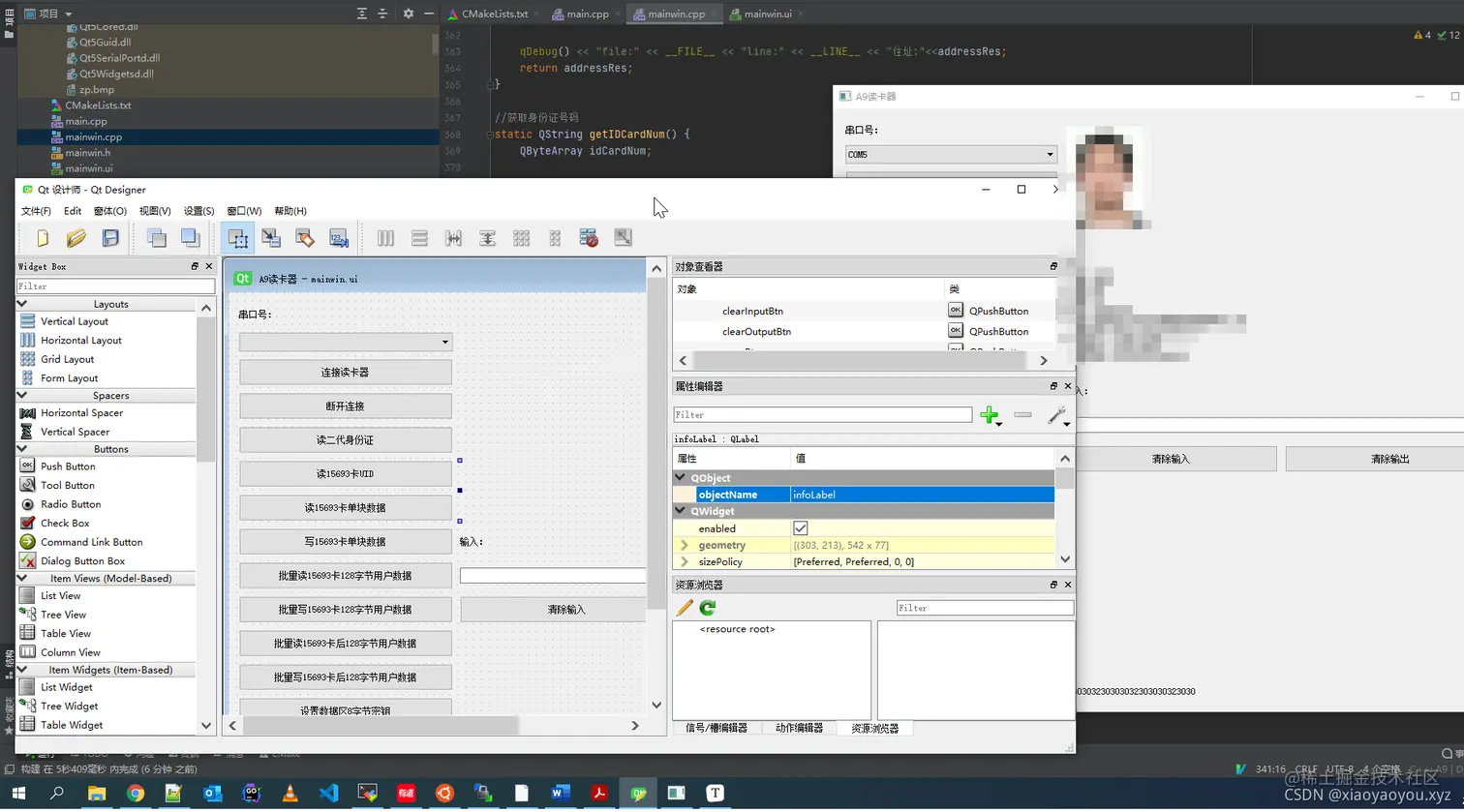Apply Lay Out in a Grid icon
The image size is (1464, 812).
[x=521, y=238]
